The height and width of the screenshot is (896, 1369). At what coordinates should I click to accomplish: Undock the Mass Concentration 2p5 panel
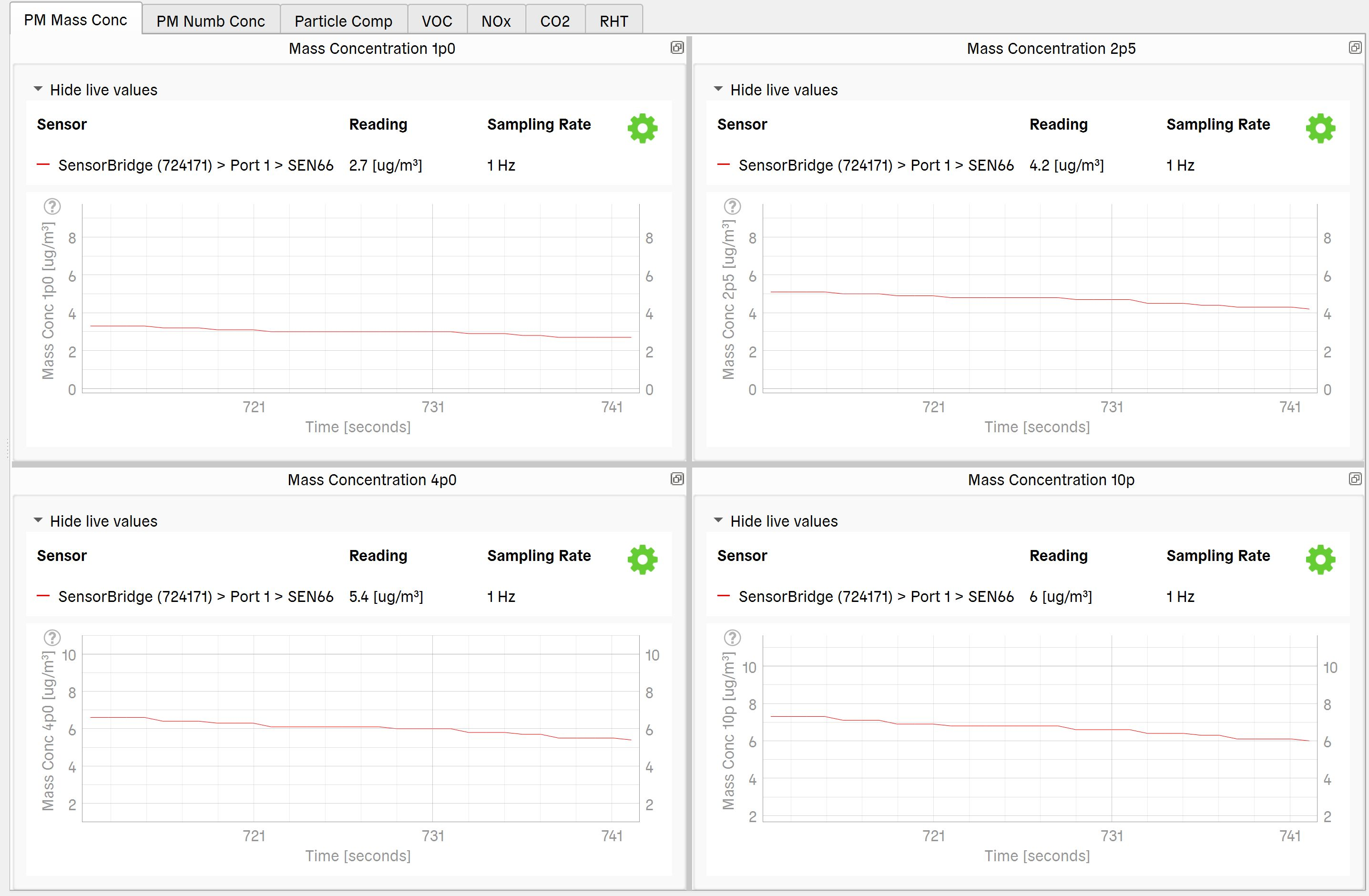1355,48
